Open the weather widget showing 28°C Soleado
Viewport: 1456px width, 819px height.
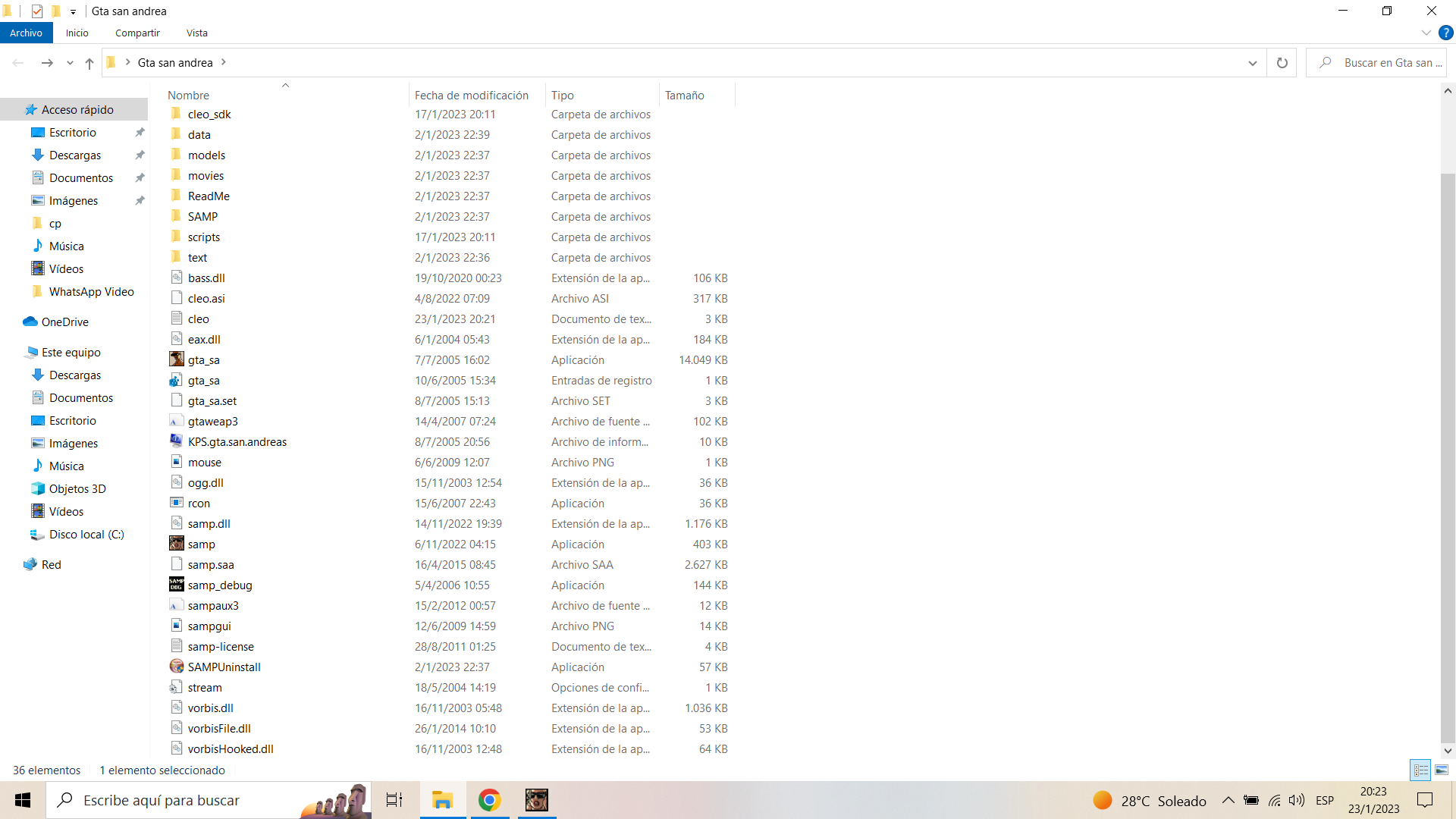coord(1150,800)
